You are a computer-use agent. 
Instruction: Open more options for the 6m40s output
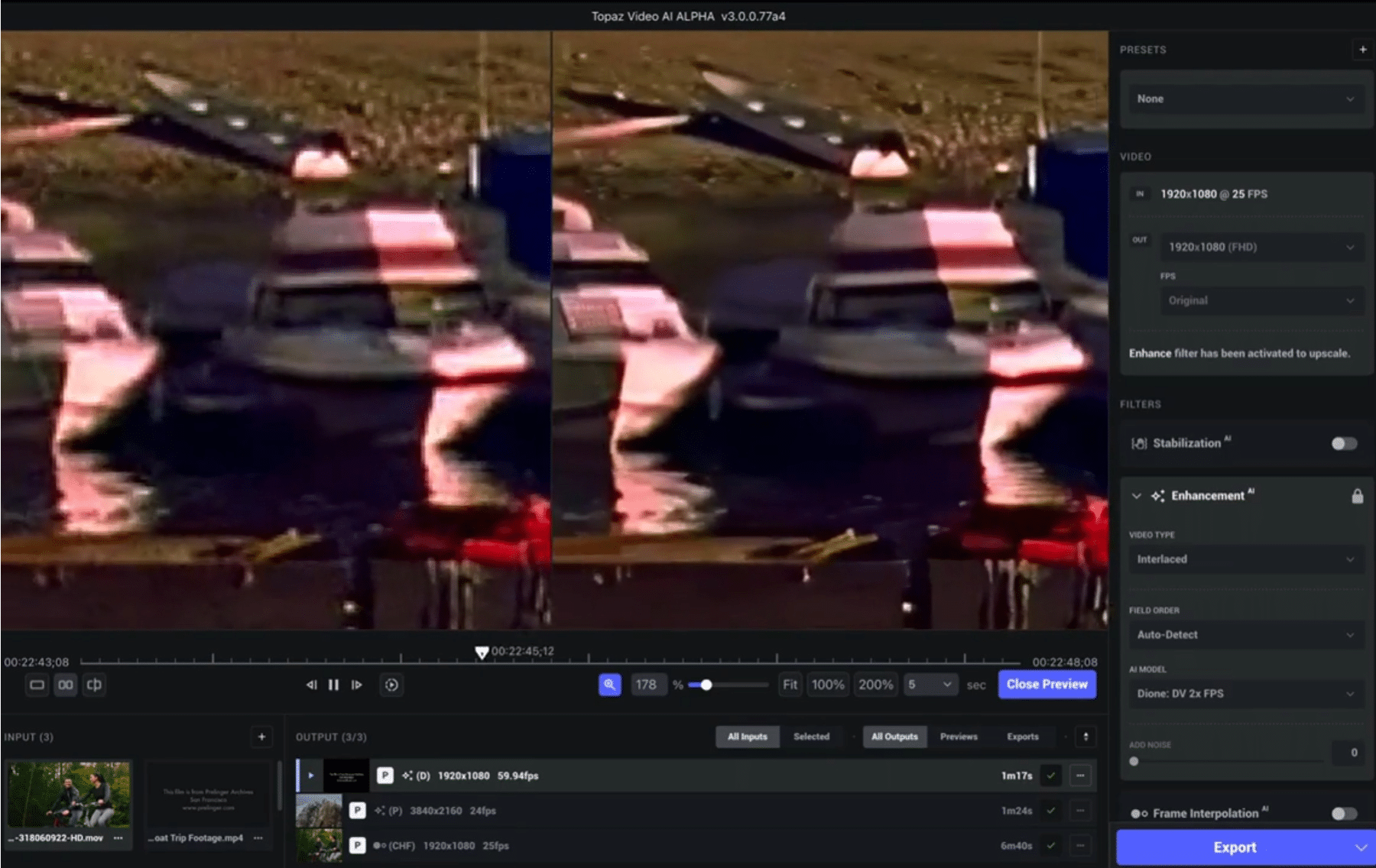click(x=1080, y=846)
